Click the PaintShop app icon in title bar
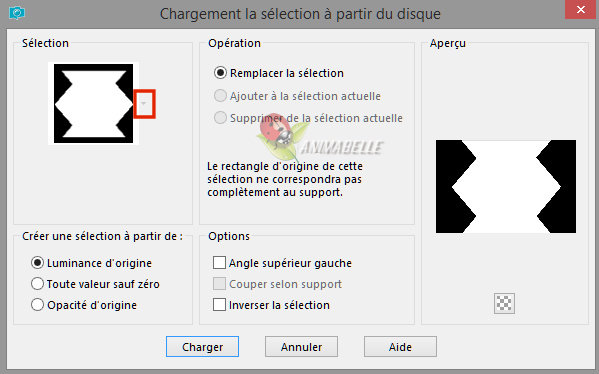This screenshot has height=374, width=599. click(x=17, y=13)
